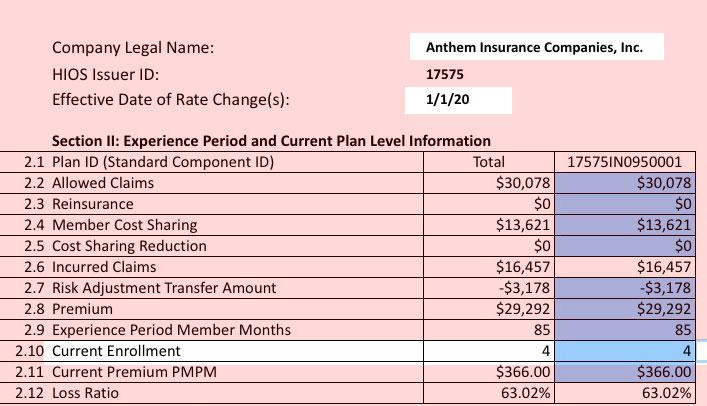Image resolution: width=707 pixels, height=406 pixels.
Task: Click the Anthem Insurance Companies, Inc. name field
Action: (x=535, y=47)
